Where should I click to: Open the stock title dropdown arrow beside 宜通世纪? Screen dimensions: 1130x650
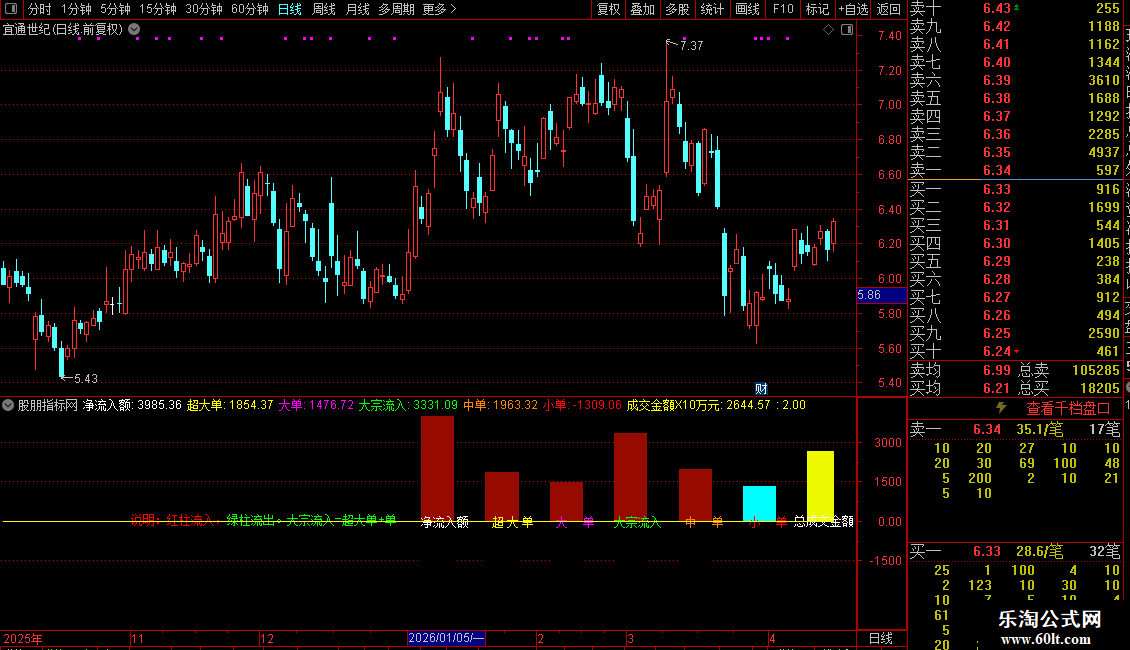coord(134,29)
